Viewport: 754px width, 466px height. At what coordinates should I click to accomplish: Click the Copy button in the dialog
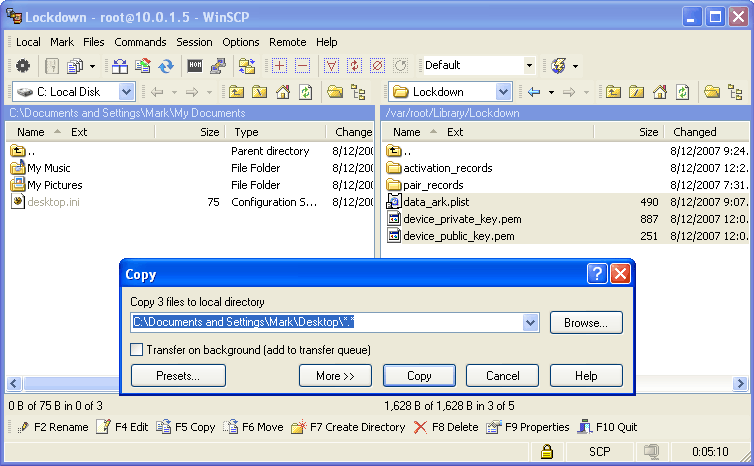419,375
